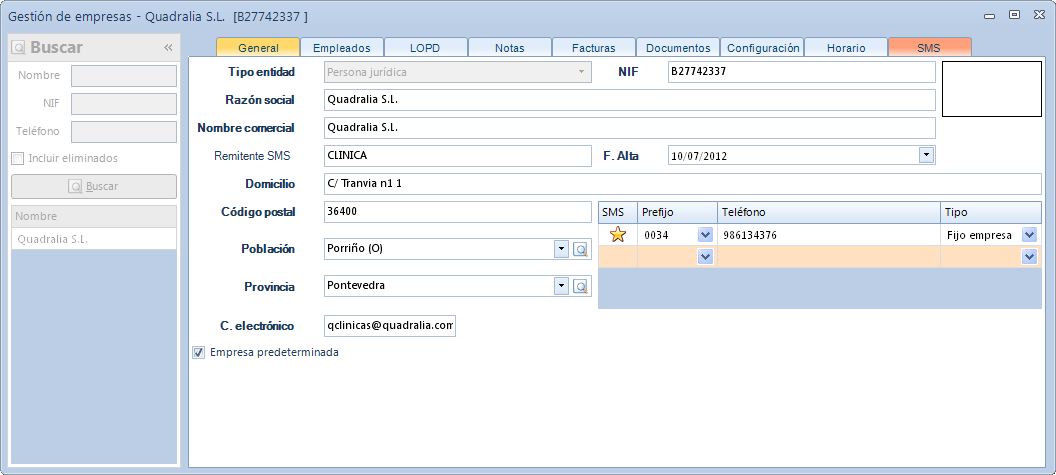Screen dimensions: 1056x475
Task: Click the SMS column header in phone grid
Action: 618,212
